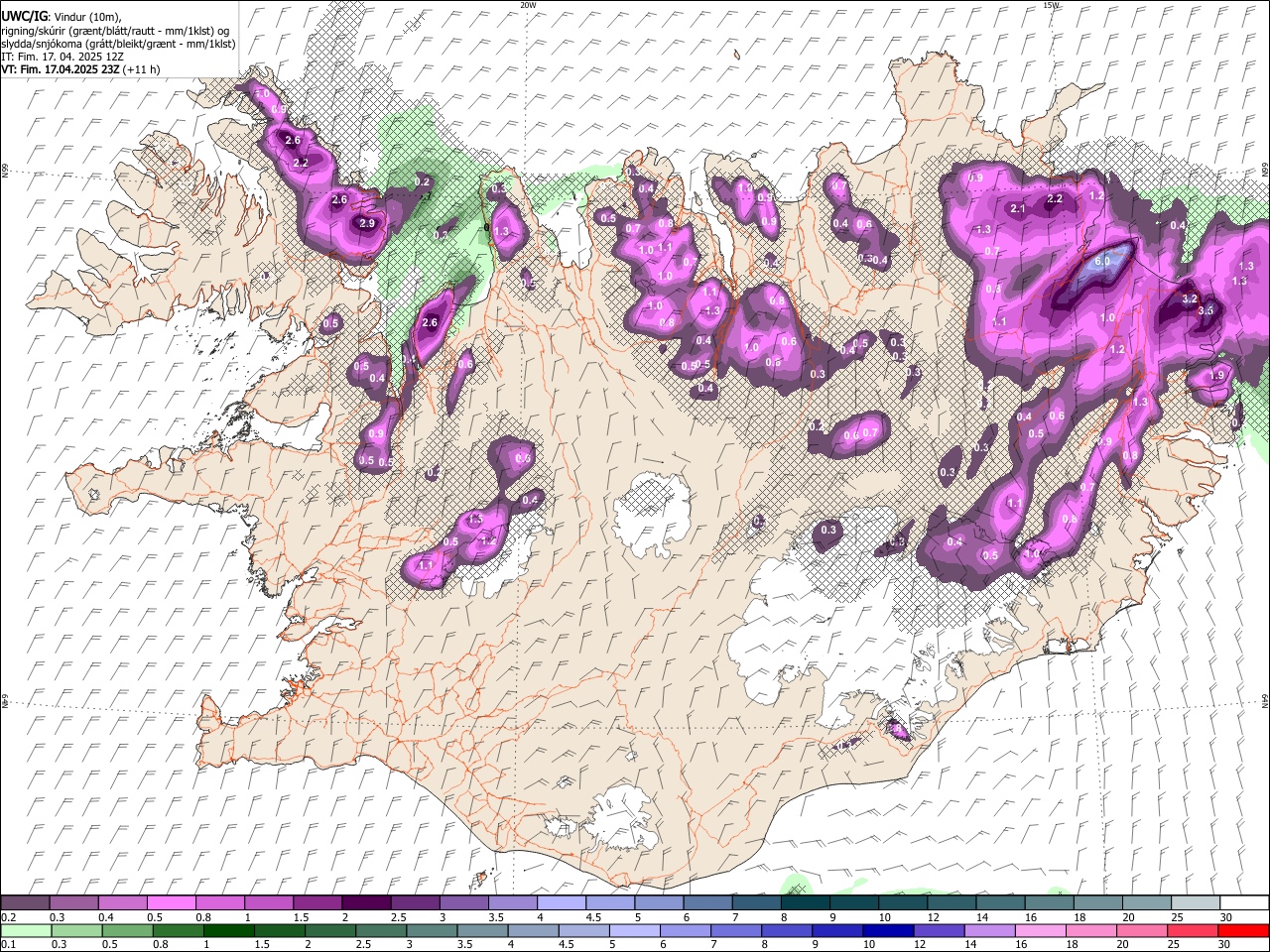Click the 3.2 snowfall value on the map
1270x952 pixels.
1192,297
